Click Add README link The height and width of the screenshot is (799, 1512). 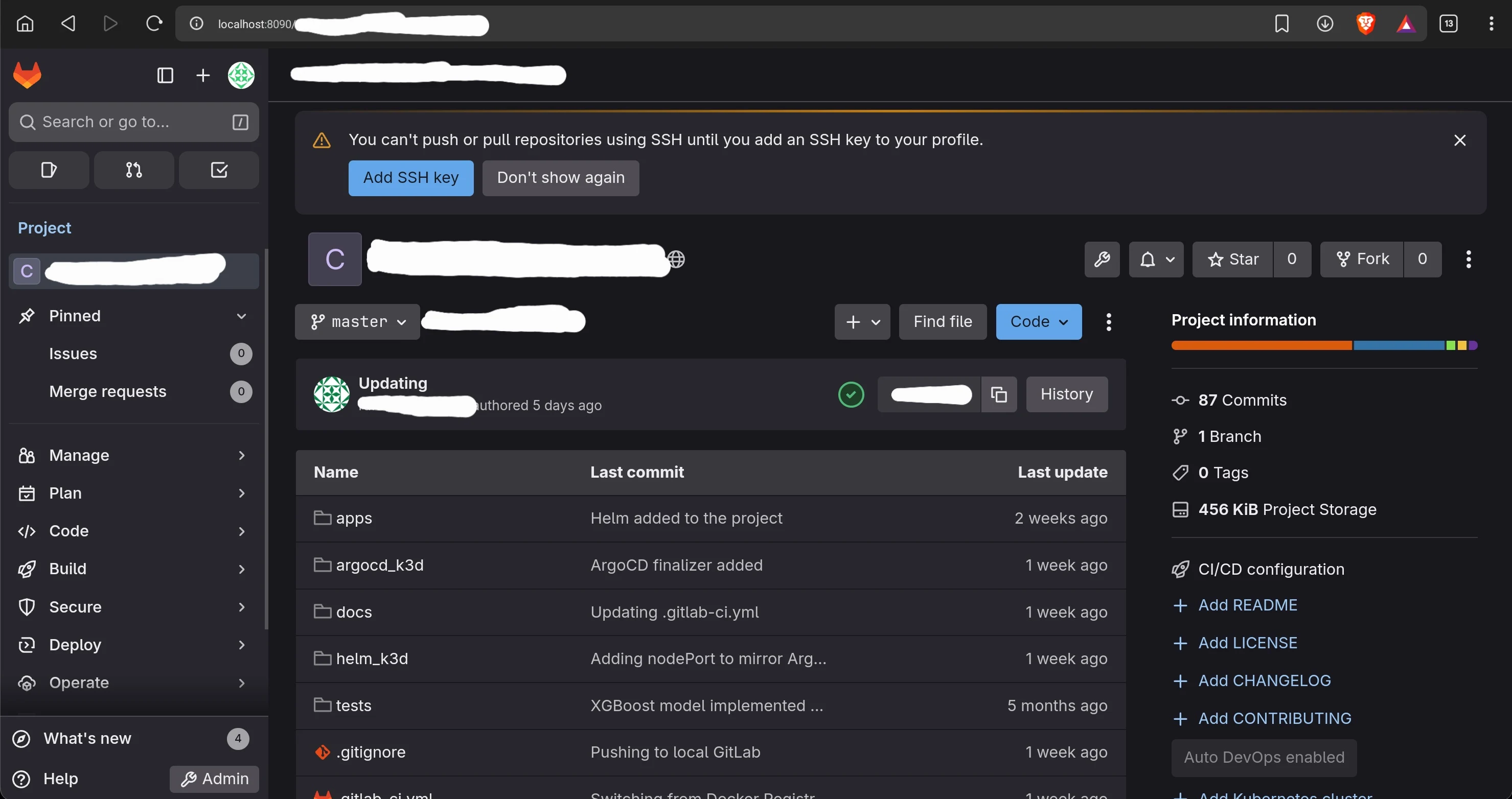pyautogui.click(x=1247, y=605)
